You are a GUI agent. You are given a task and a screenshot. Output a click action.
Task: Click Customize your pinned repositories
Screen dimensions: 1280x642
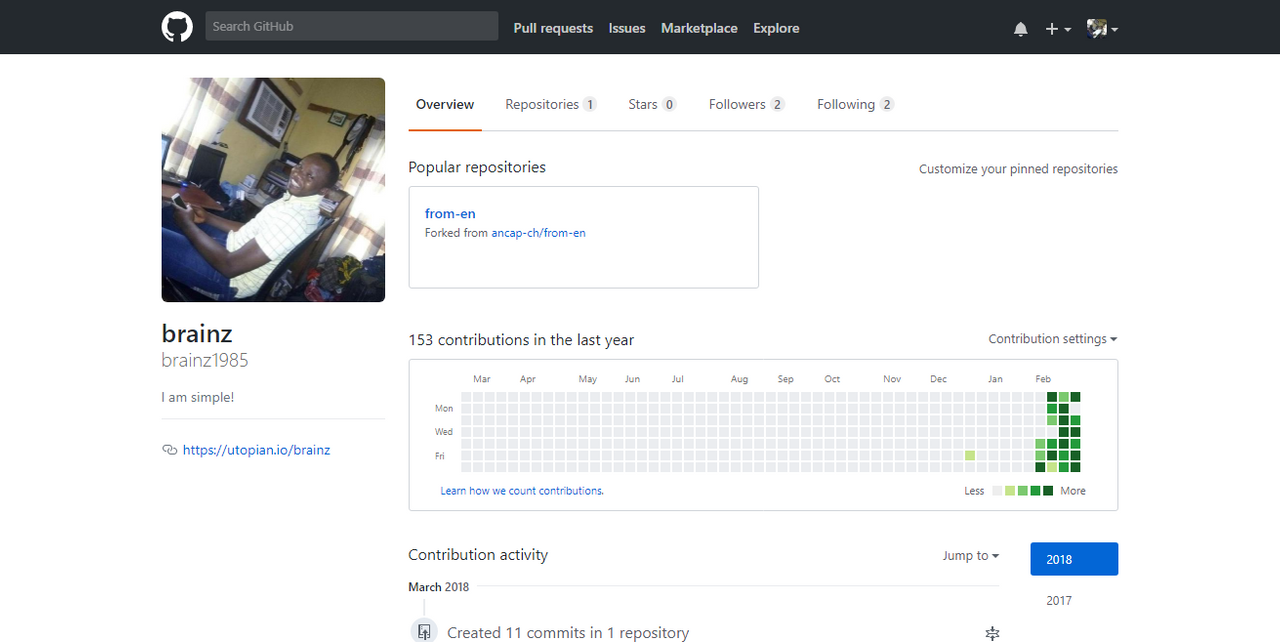point(1018,169)
